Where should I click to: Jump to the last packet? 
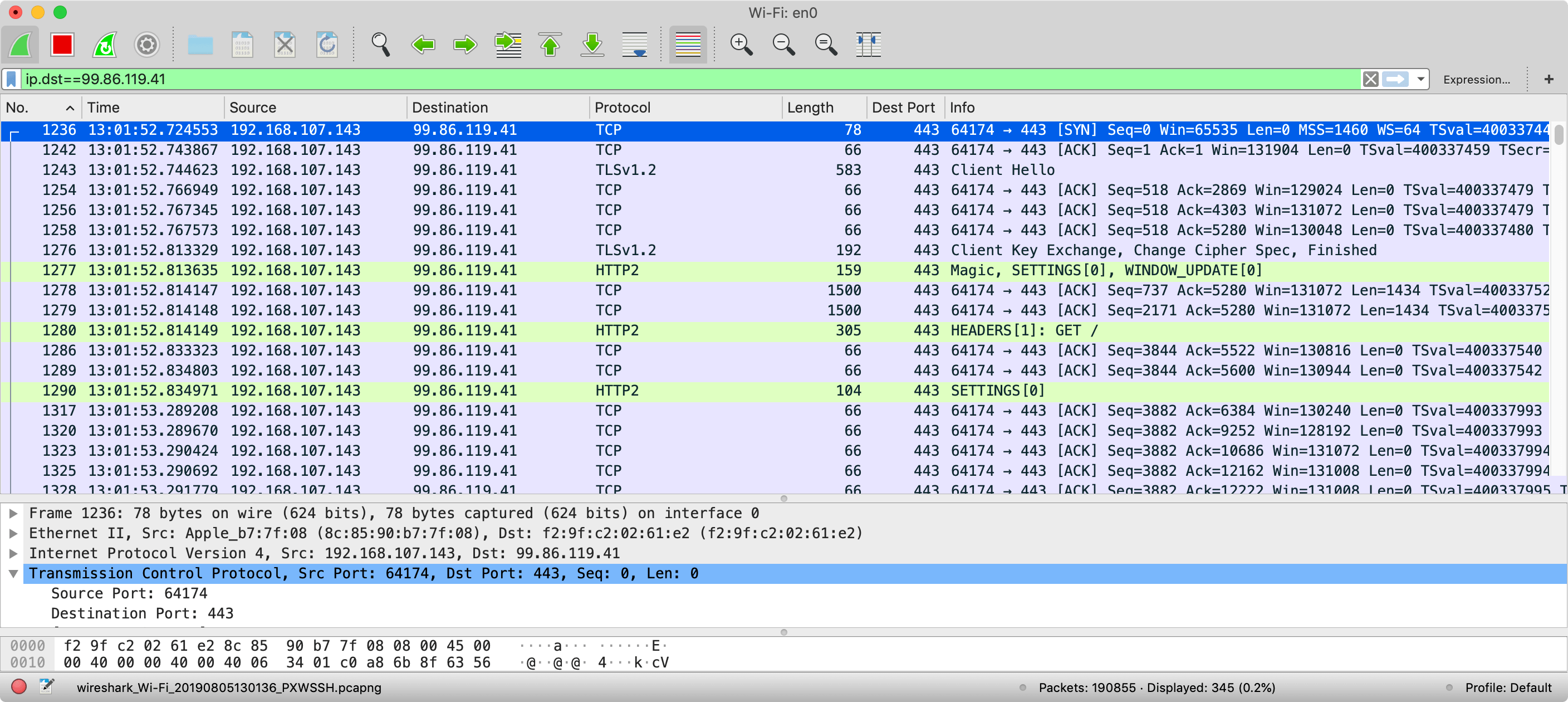(592, 45)
